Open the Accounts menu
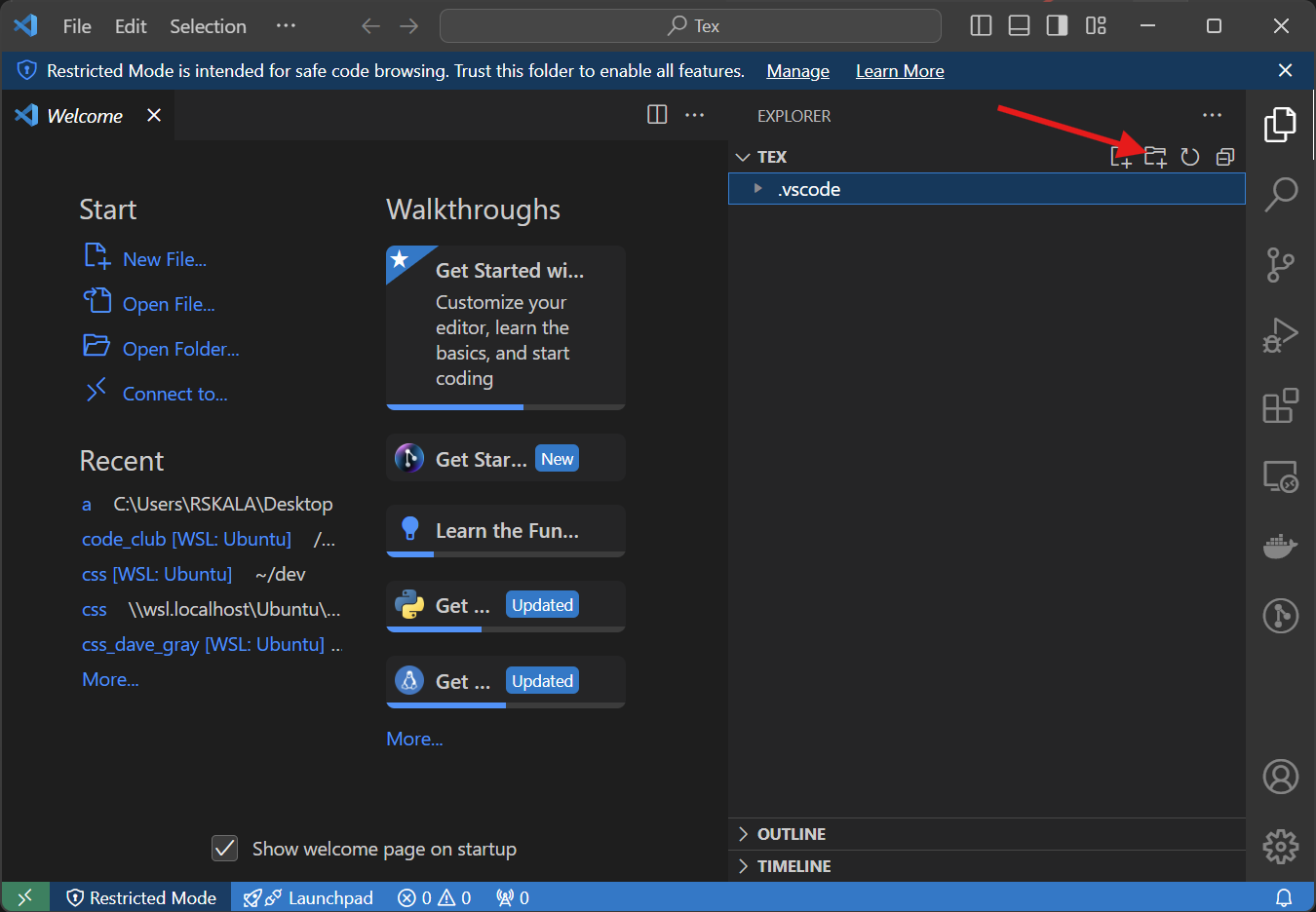This screenshot has height=912, width=1316. (x=1280, y=777)
